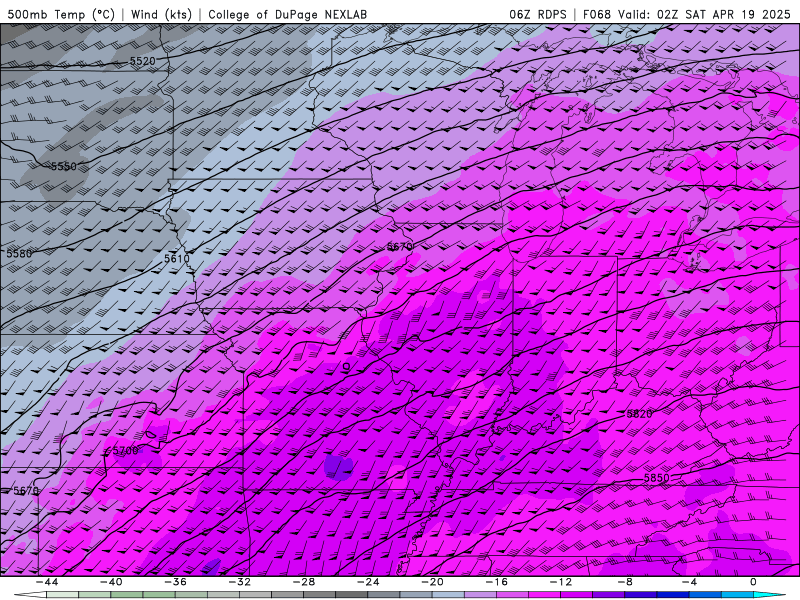Click the "06Z RDPS" model run label
Viewport: 800px width, 600px height.
tap(538, 14)
